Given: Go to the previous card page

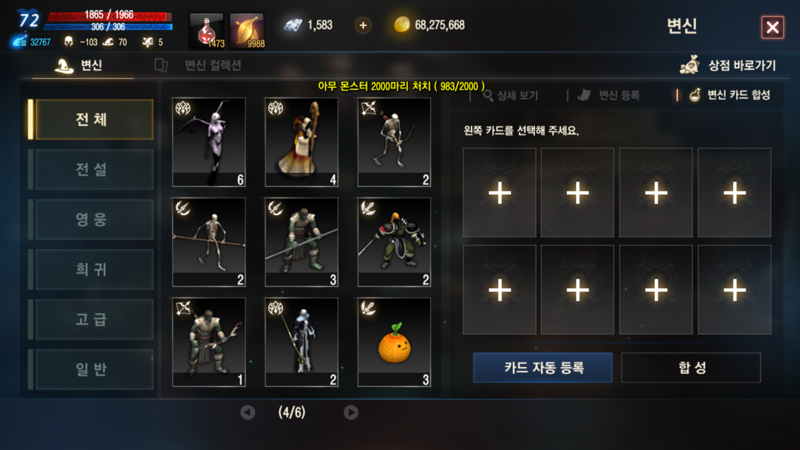Looking at the screenshot, I should 248,412.
